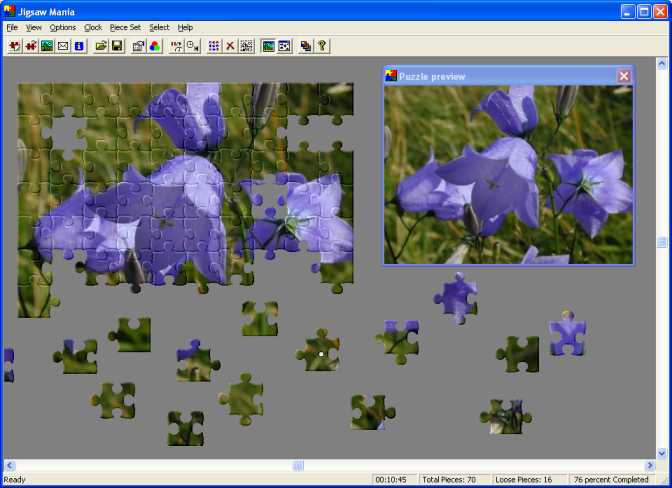Select the loose piece with white dot
Viewport: 672px width, 488px height.
319,350
